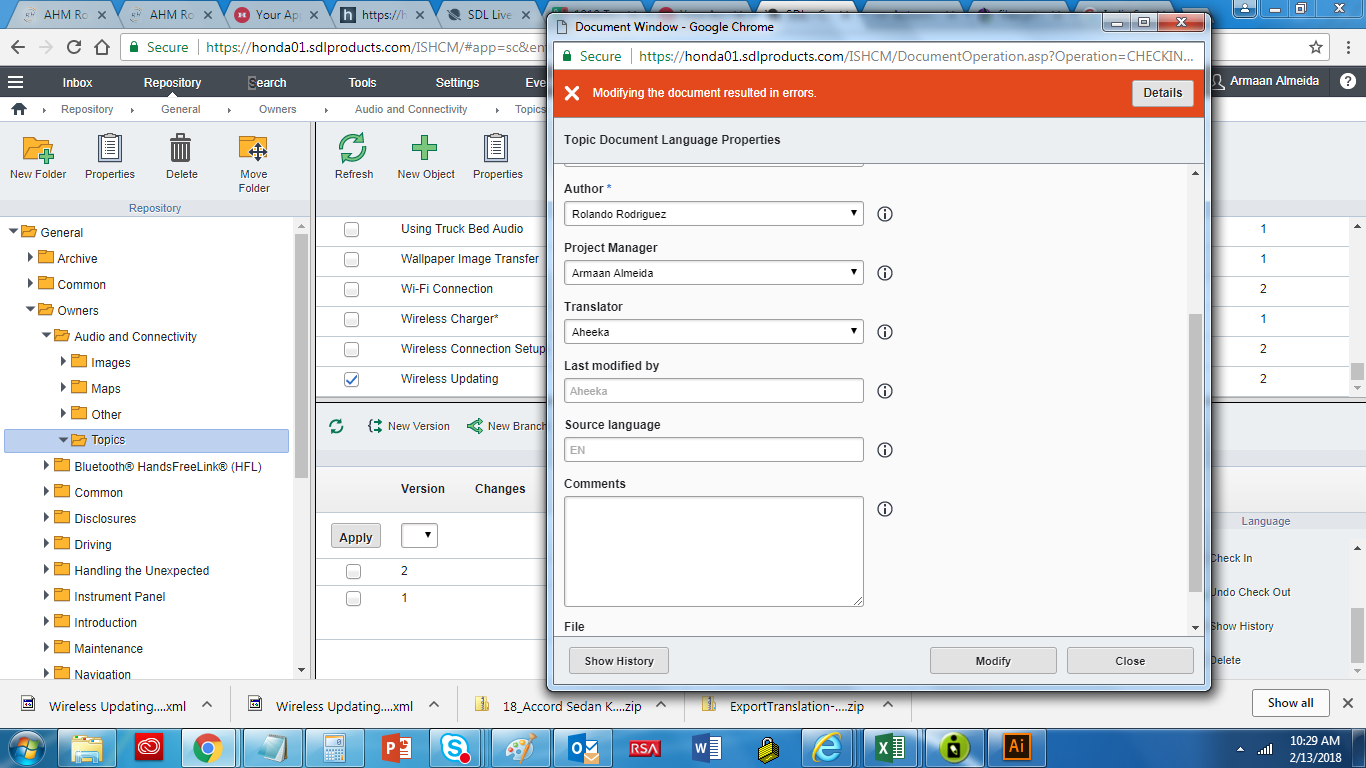Open the Author dropdown
Viewport: 1366px width, 768px height.
[x=713, y=214]
